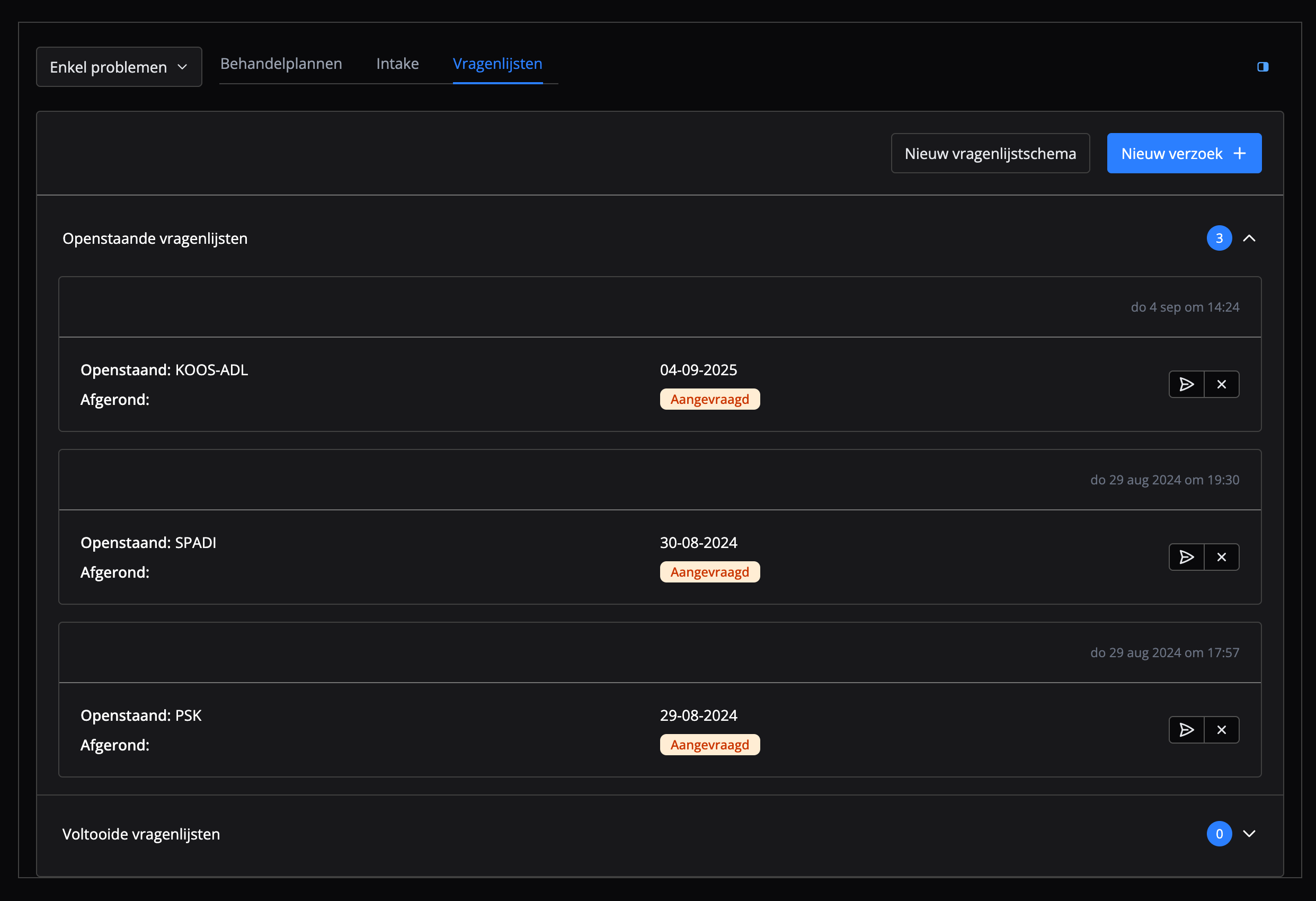The height and width of the screenshot is (901, 1316).
Task: Click the Aangevraagd badge for KOOS-ADL
Action: (709, 400)
